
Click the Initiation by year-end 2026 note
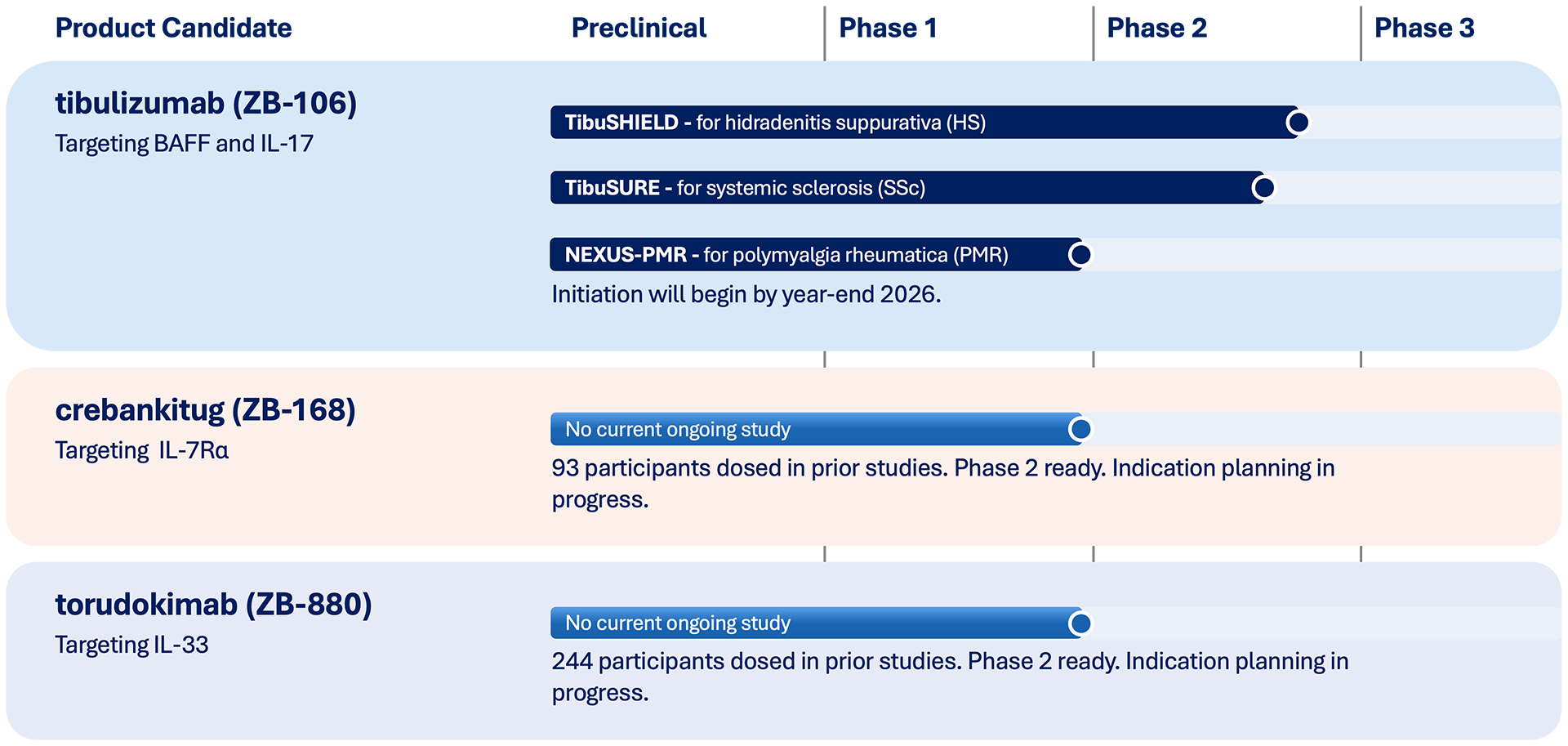point(746,294)
